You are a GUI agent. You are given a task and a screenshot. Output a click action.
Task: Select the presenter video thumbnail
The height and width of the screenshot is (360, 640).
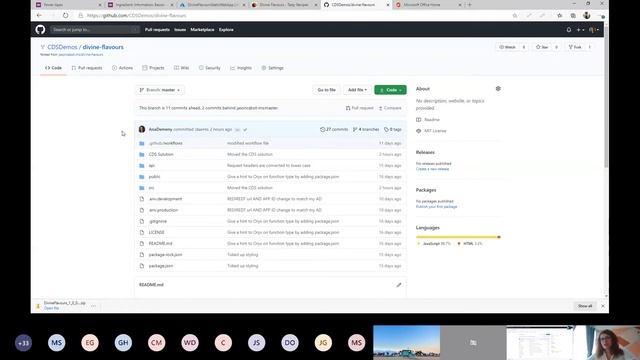(x=613, y=342)
